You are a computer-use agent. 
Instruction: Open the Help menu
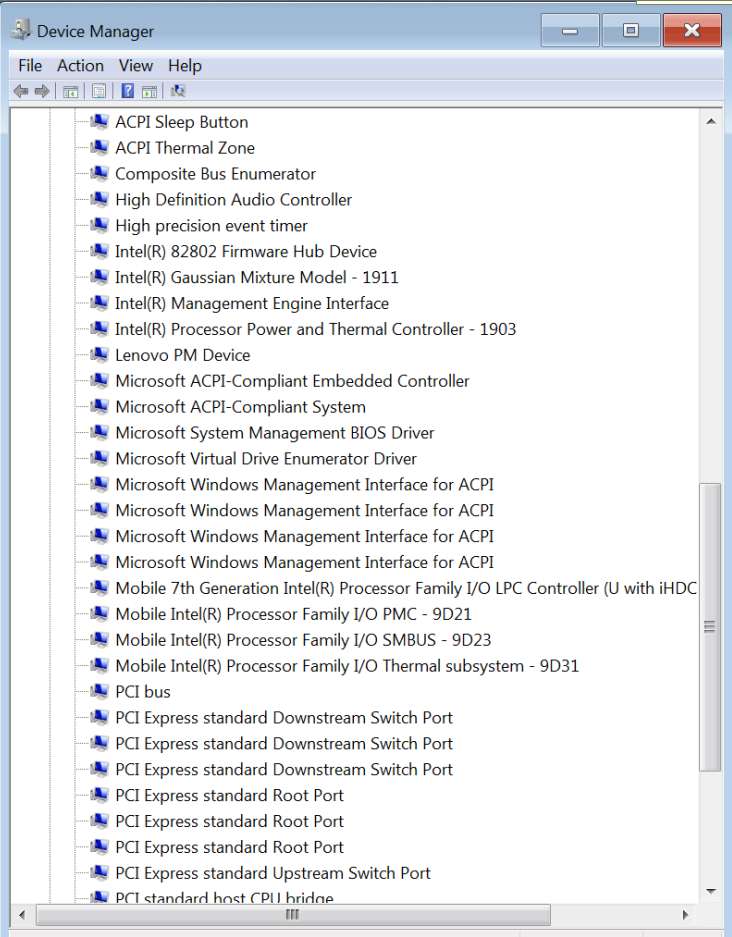(185, 65)
